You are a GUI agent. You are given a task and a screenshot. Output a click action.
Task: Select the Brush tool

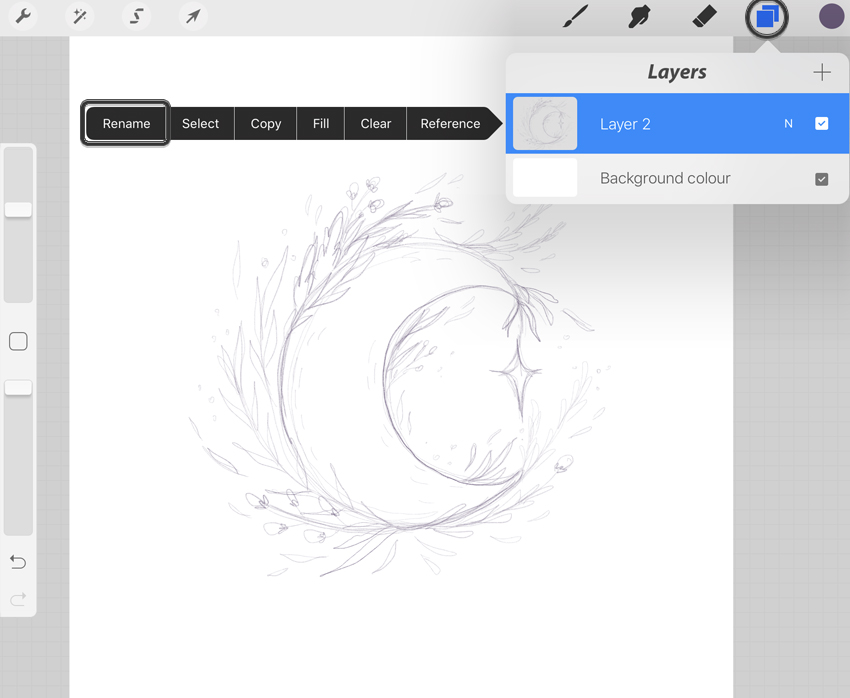click(x=575, y=16)
